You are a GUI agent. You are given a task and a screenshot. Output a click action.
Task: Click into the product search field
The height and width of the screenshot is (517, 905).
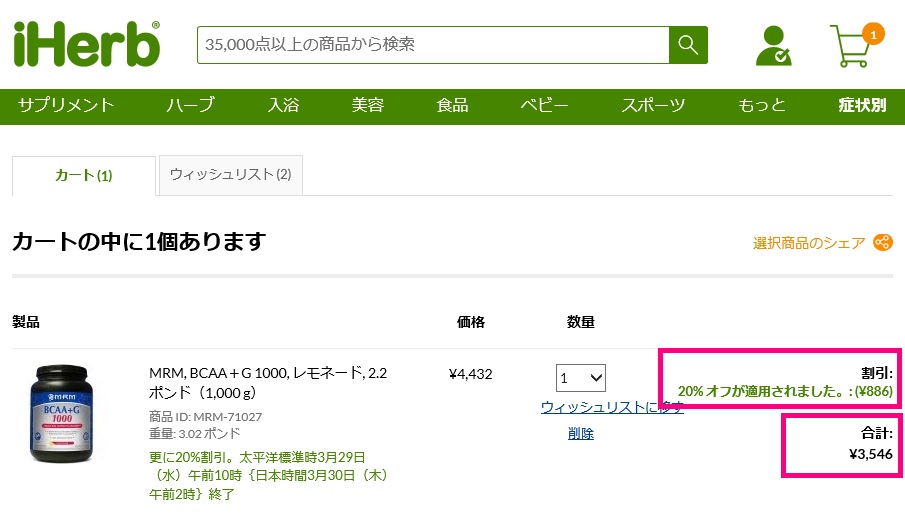click(x=433, y=44)
